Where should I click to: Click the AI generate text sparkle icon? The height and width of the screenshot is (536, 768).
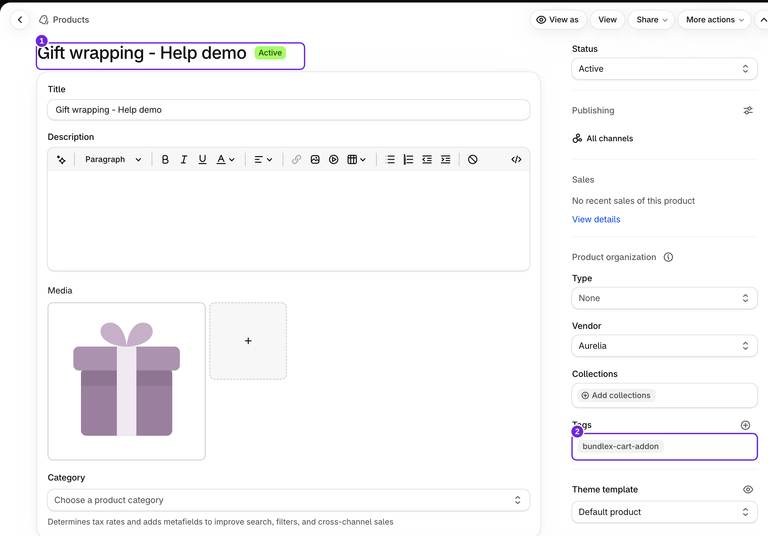click(61, 159)
